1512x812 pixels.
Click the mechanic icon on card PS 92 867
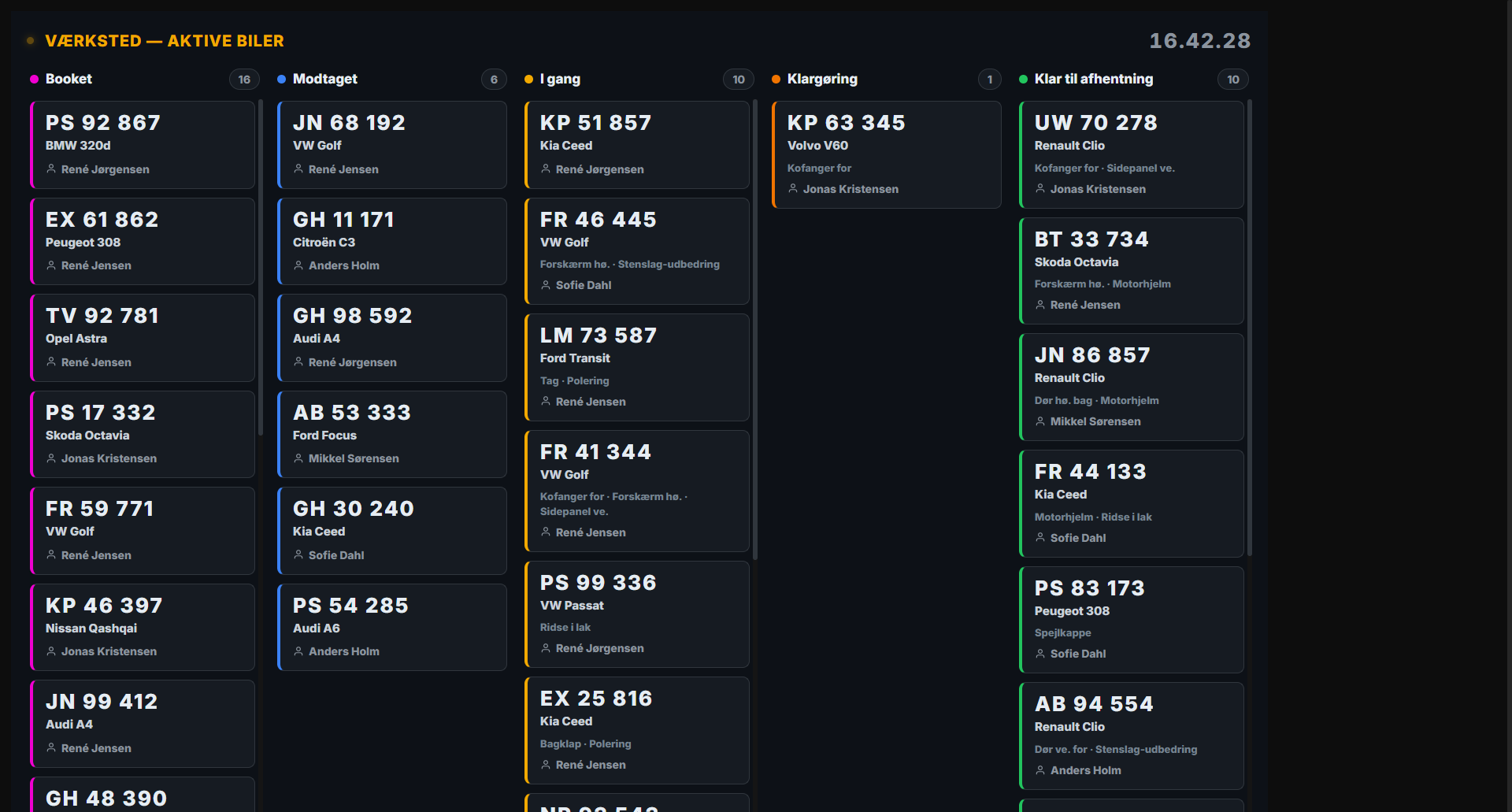pos(51,169)
